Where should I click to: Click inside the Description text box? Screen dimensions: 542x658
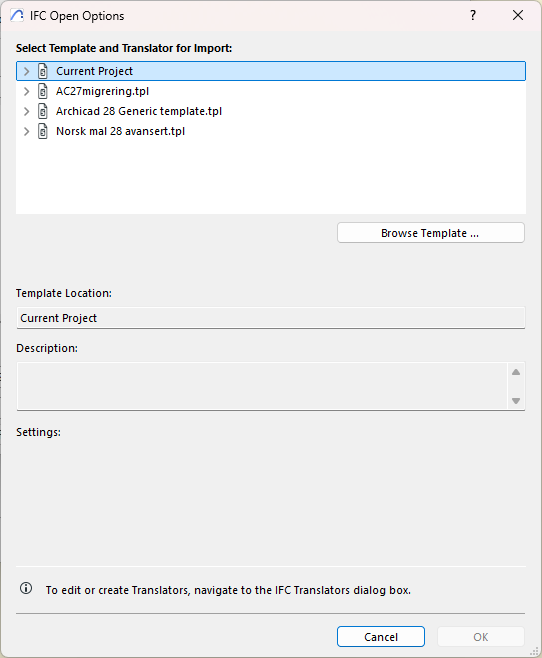click(x=262, y=386)
